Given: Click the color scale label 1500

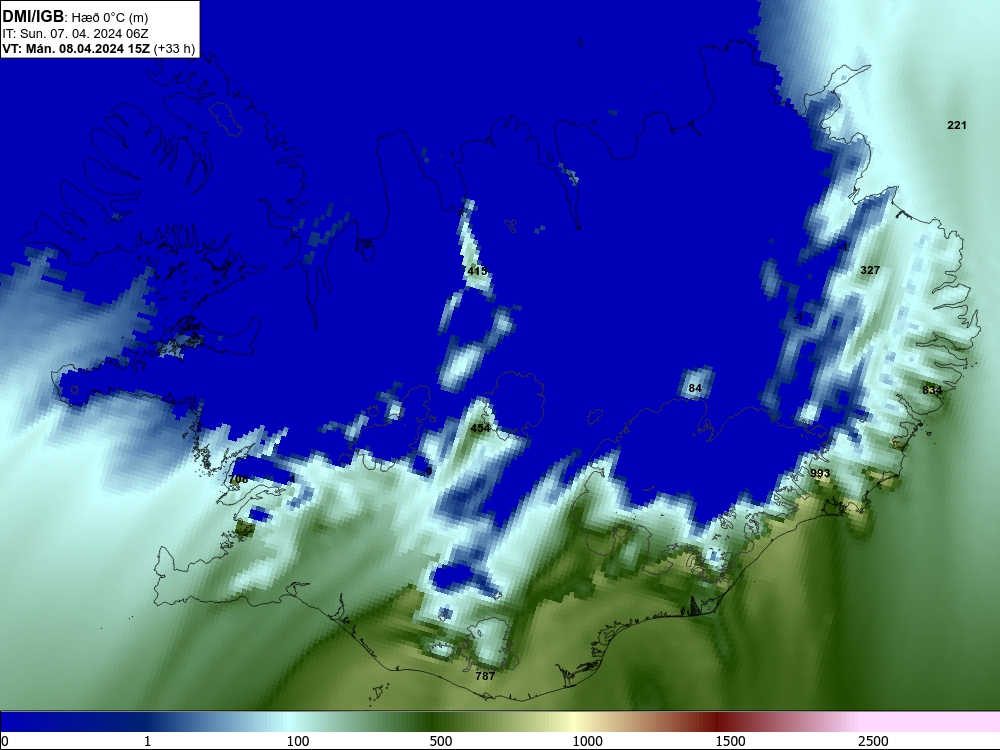Looking at the screenshot, I should [730, 741].
